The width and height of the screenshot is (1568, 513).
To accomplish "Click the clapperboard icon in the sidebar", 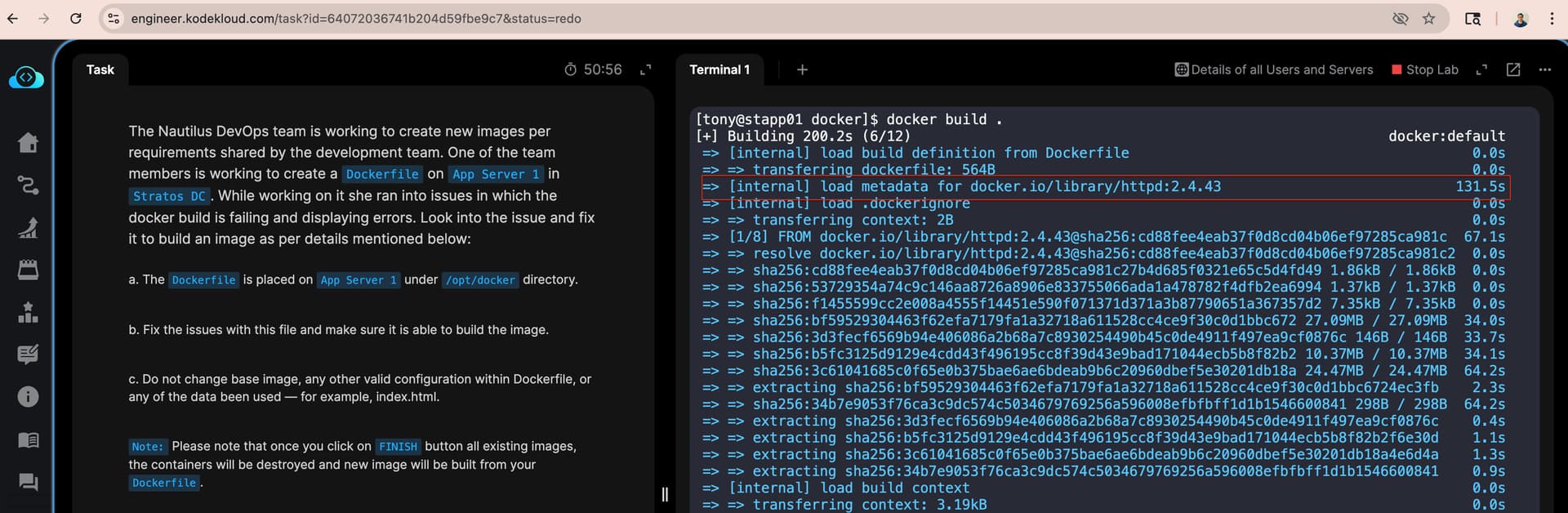I will [28, 270].
